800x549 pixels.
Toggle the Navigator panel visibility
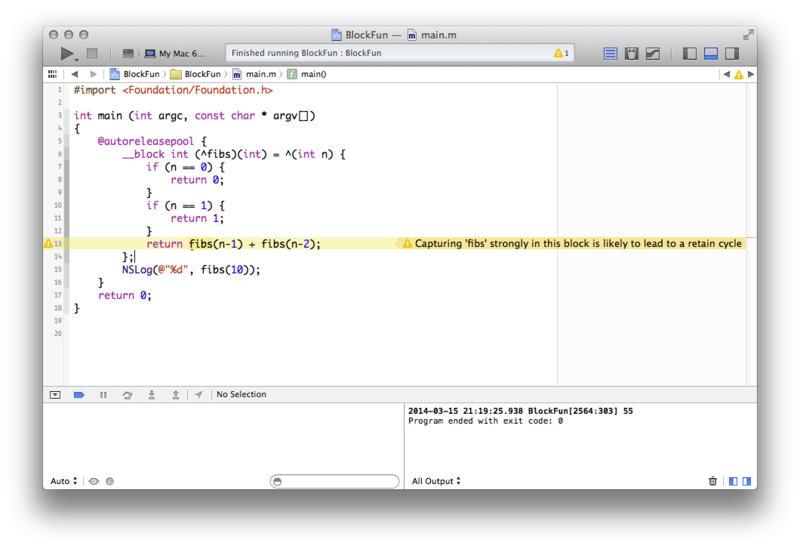[690, 53]
